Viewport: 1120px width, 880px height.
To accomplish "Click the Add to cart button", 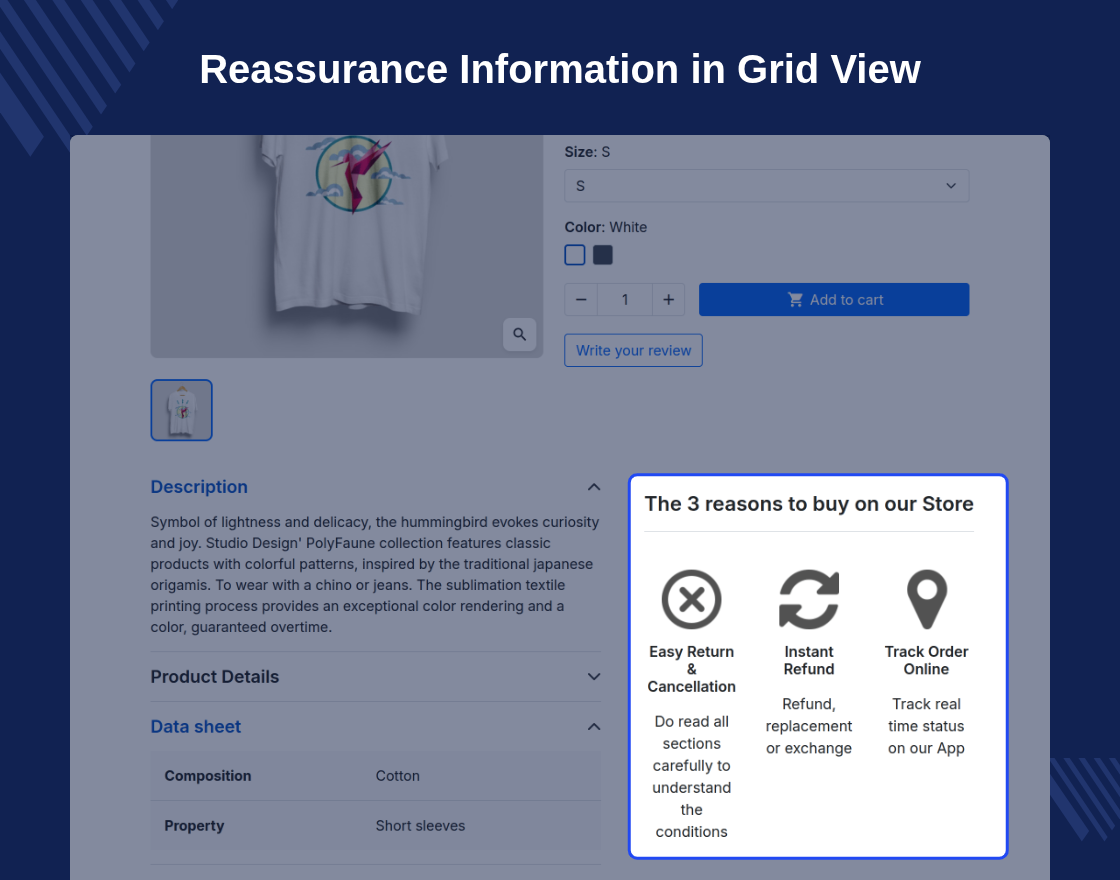I will tap(834, 299).
